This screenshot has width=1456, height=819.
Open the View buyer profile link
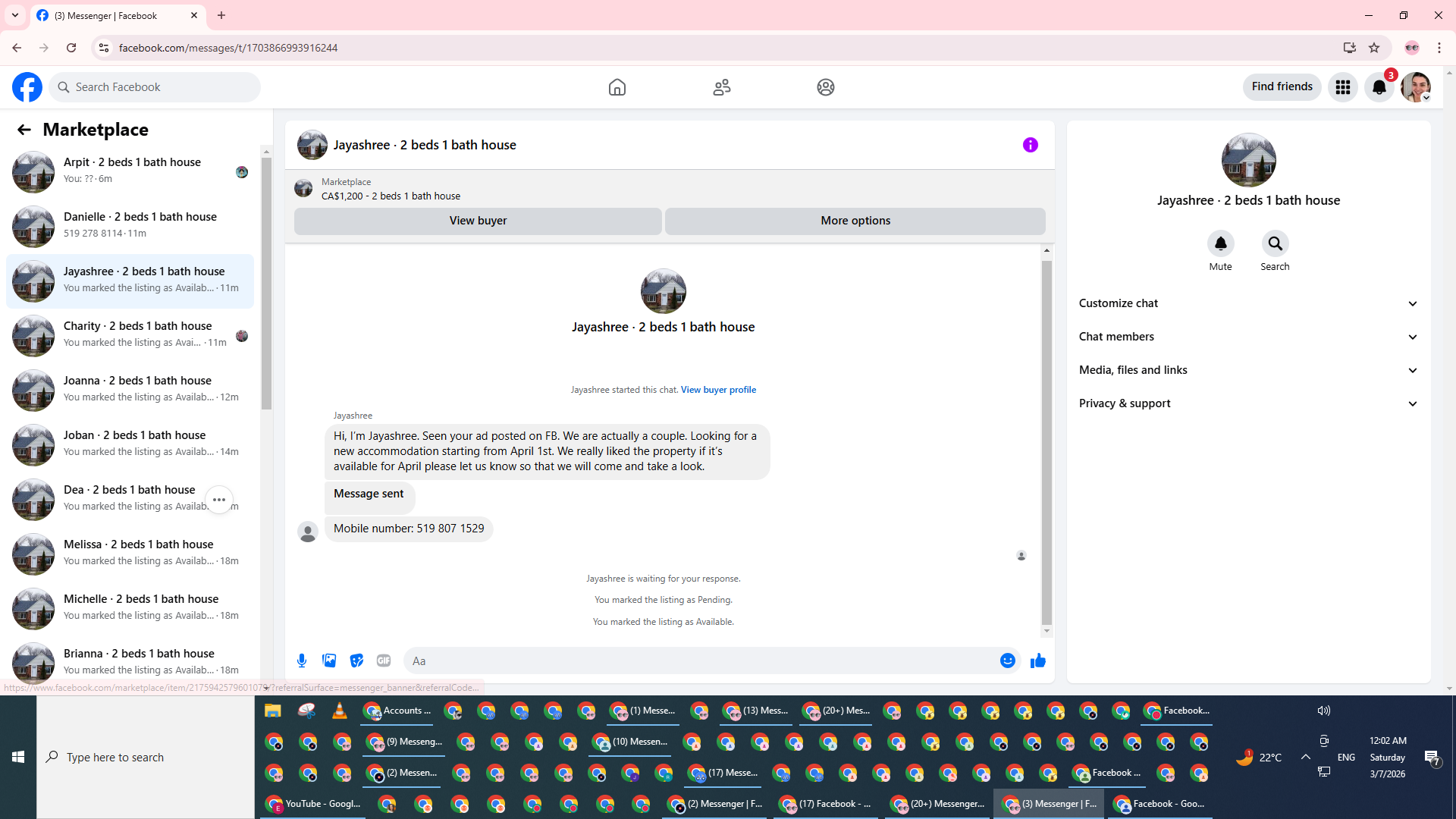(717, 390)
